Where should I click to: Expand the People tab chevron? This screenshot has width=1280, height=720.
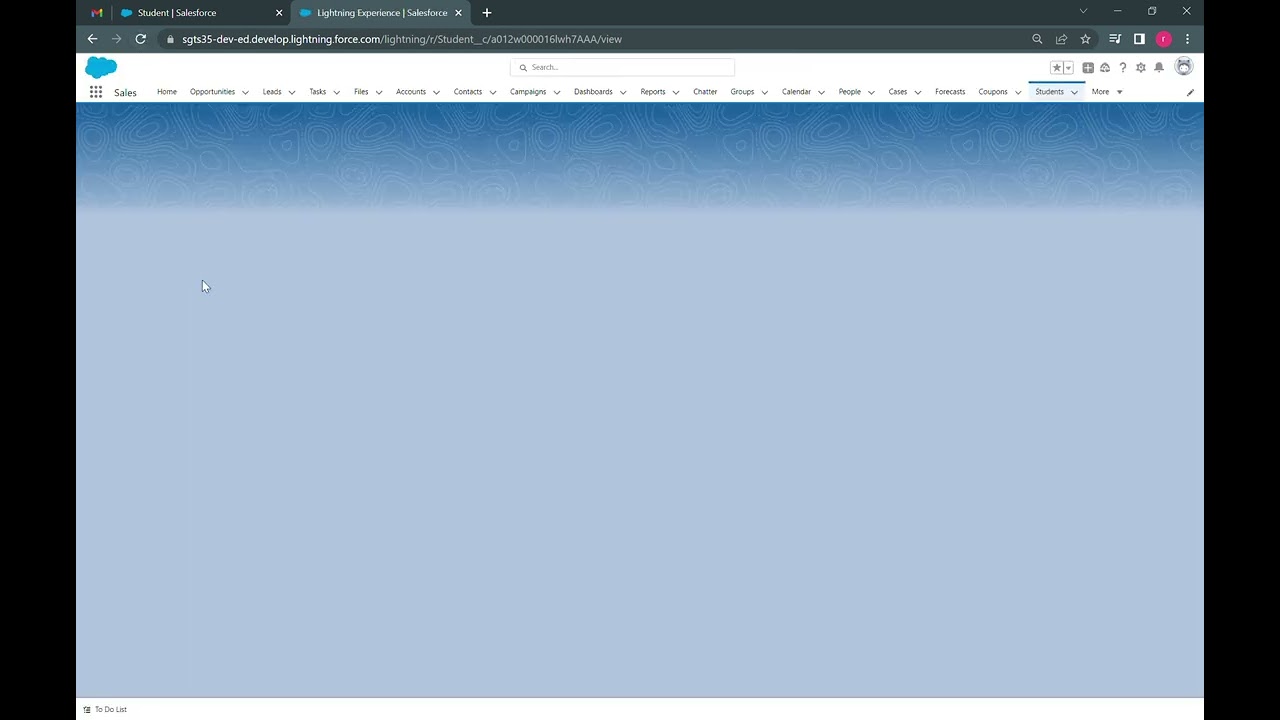tap(871, 92)
